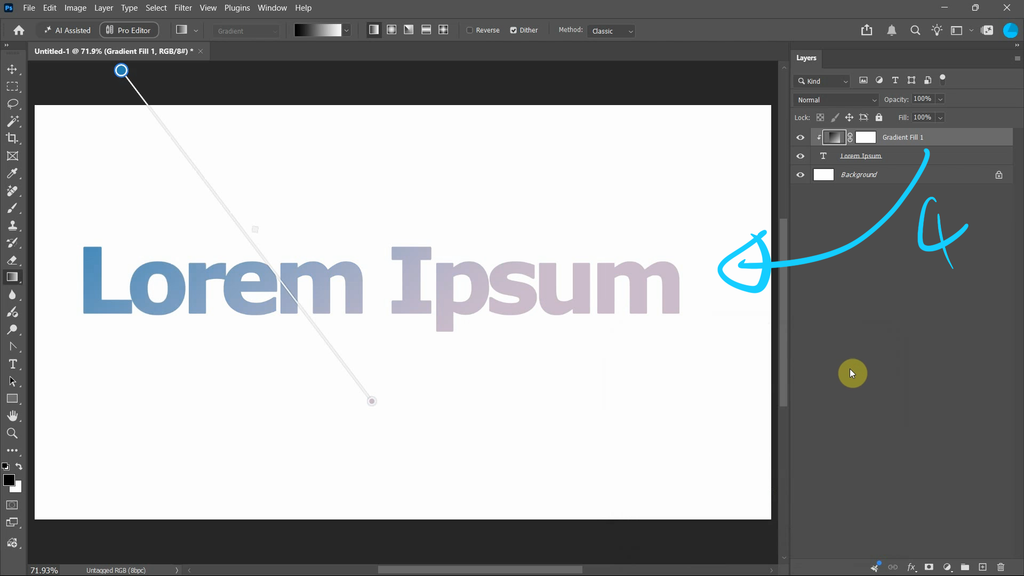
Task: Select the Dodge tool
Action: point(12,329)
